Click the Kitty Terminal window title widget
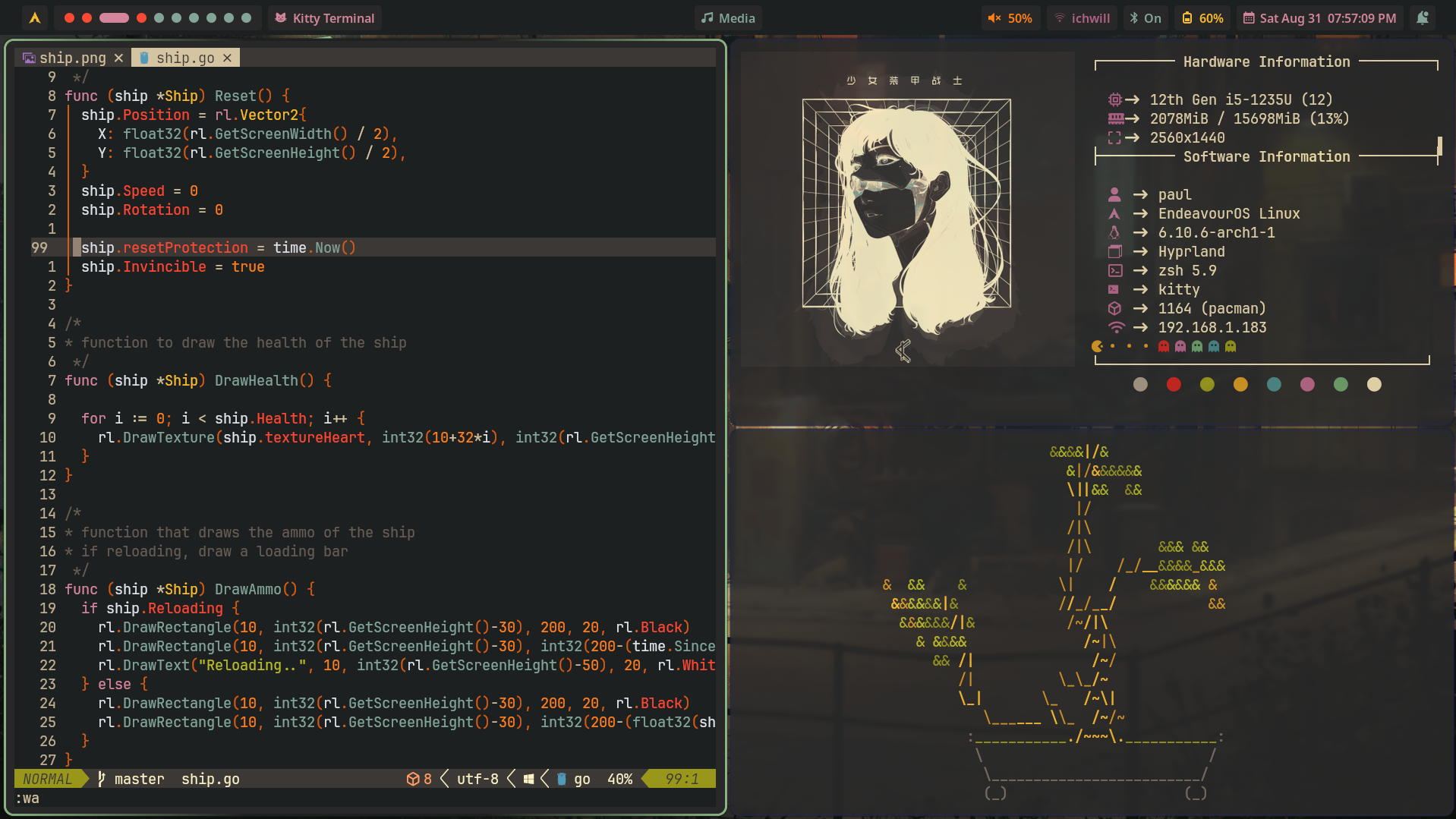 click(x=325, y=18)
